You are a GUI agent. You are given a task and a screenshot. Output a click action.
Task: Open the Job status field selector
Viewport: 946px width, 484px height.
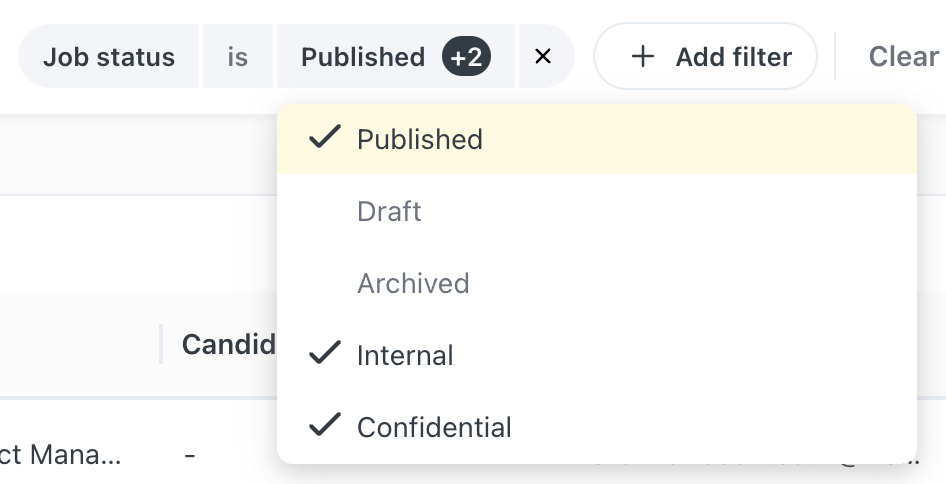click(x=109, y=57)
